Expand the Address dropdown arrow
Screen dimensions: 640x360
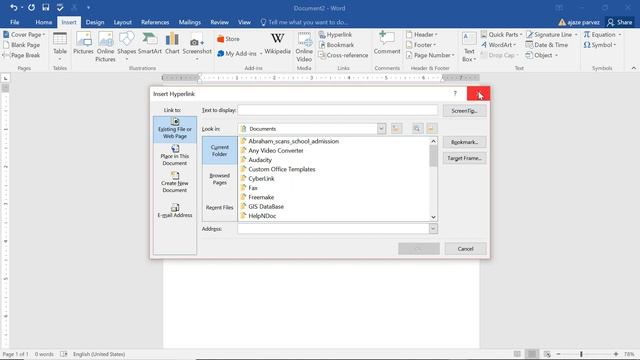[433, 229]
